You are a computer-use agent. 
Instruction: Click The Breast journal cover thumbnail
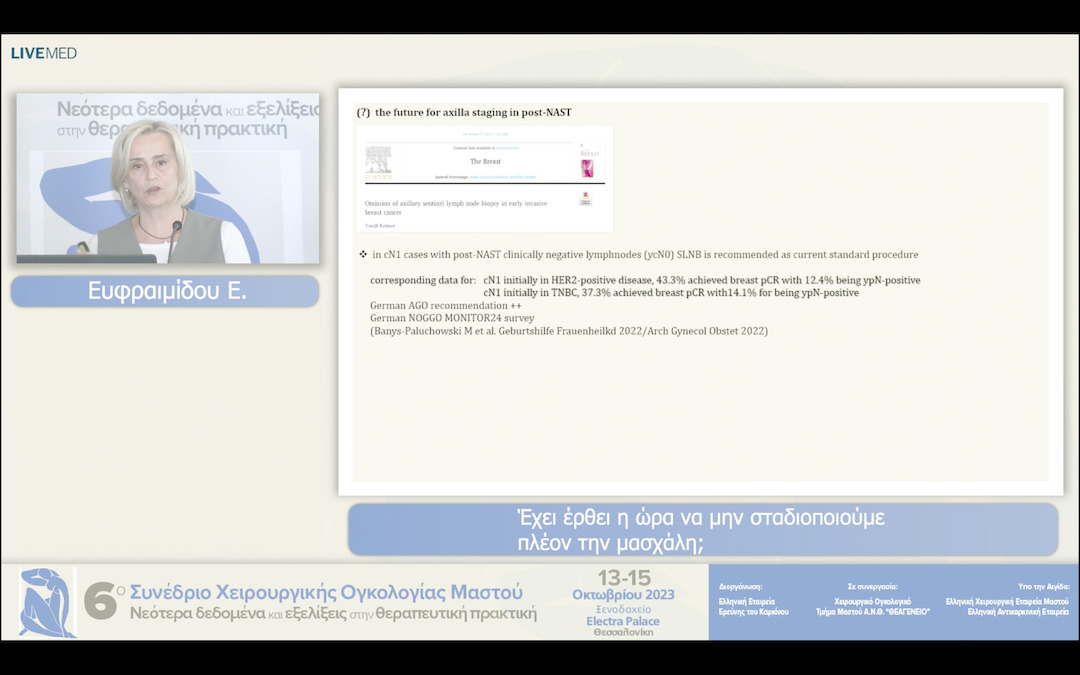[587, 163]
